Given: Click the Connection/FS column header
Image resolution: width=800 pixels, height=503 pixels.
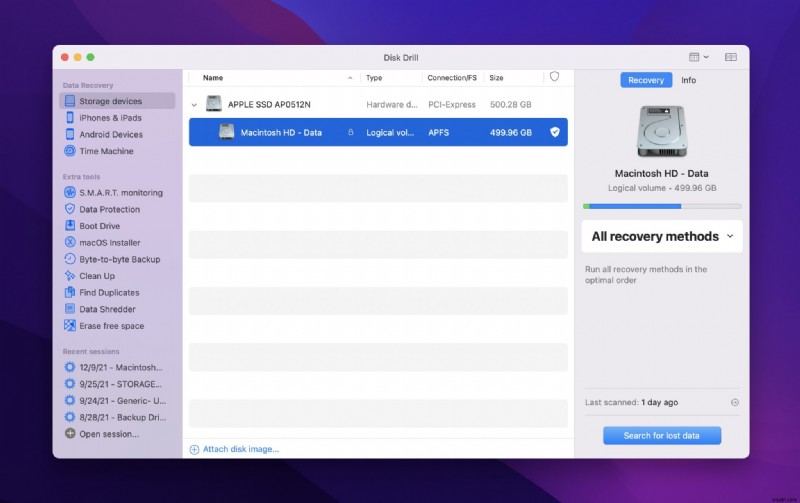Looking at the screenshot, I should (452, 78).
